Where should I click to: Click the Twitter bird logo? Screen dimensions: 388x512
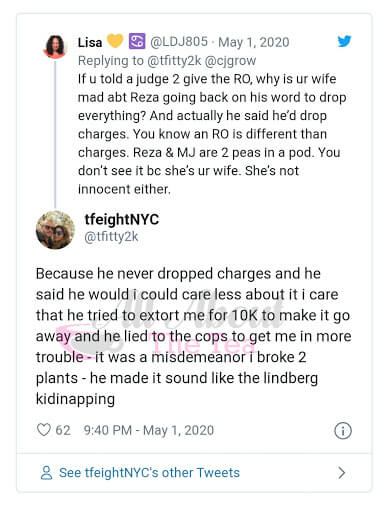point(344,41)
